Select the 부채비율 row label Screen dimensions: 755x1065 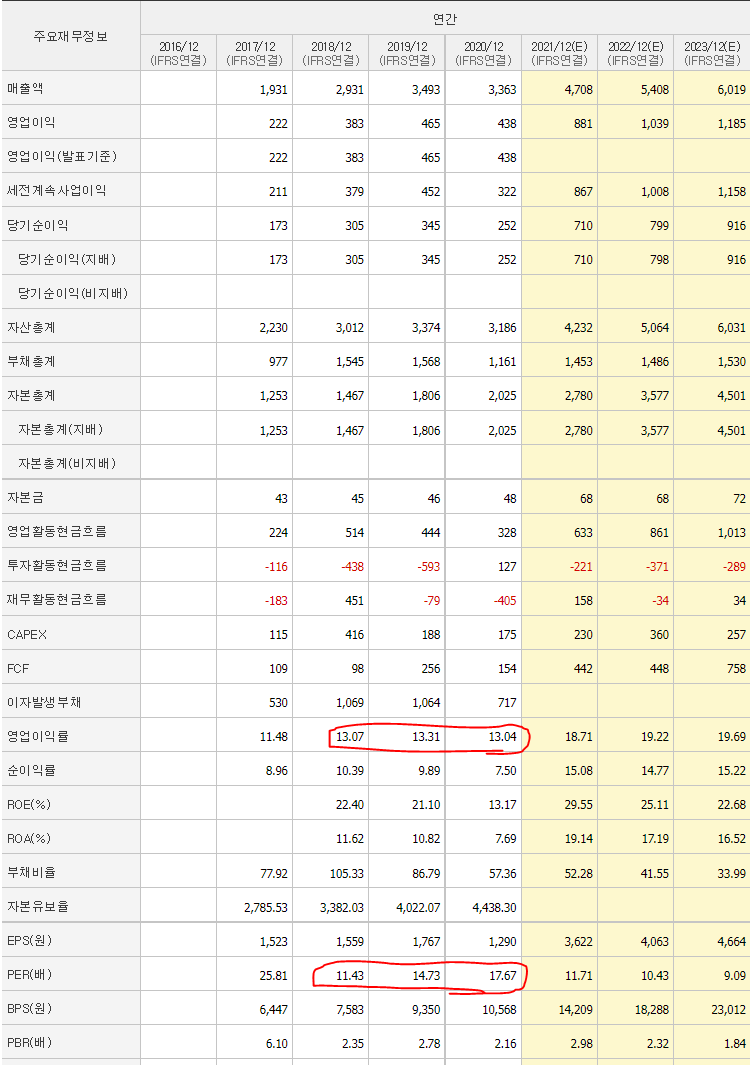tap(31, 872)
